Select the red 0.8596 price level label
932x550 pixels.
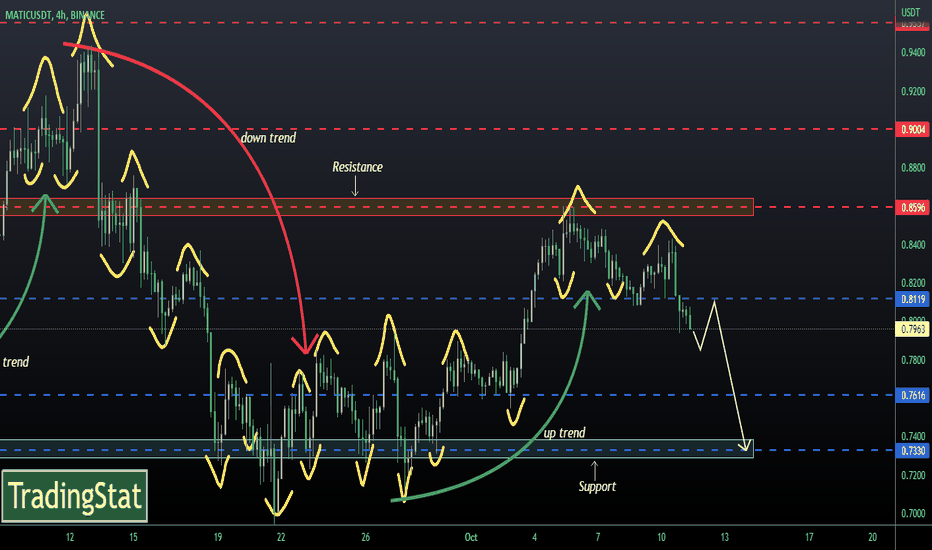click(x=912, y=208)
